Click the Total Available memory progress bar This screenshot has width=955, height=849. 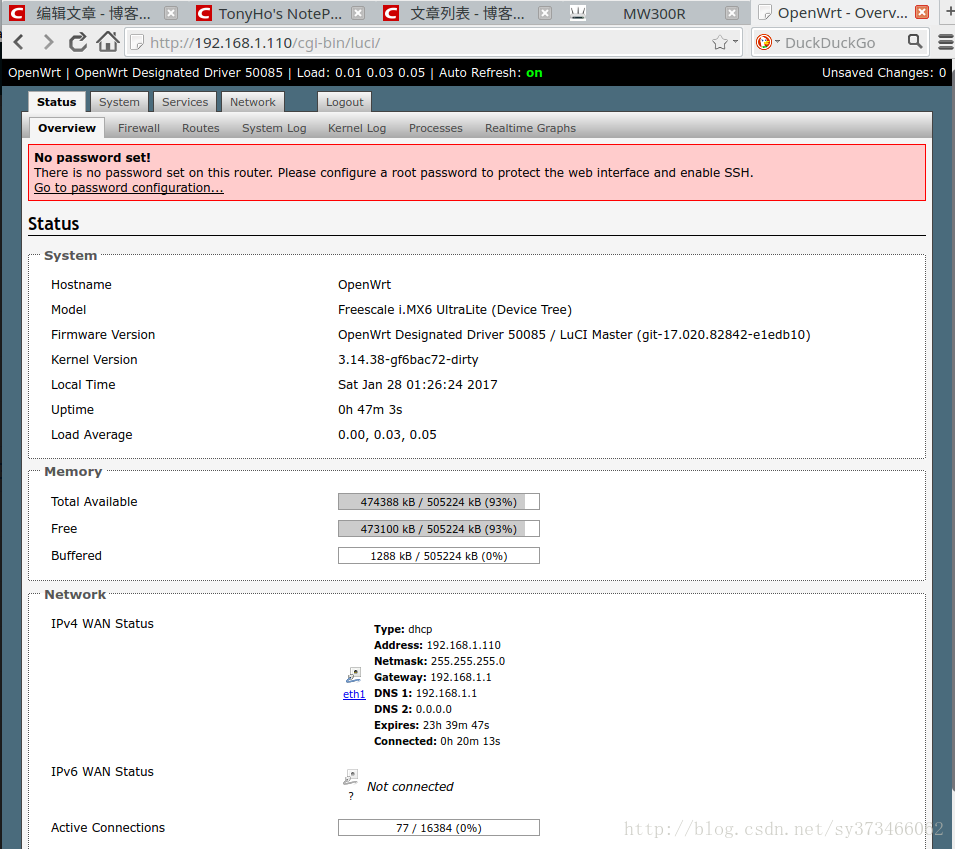pos(439,502)
